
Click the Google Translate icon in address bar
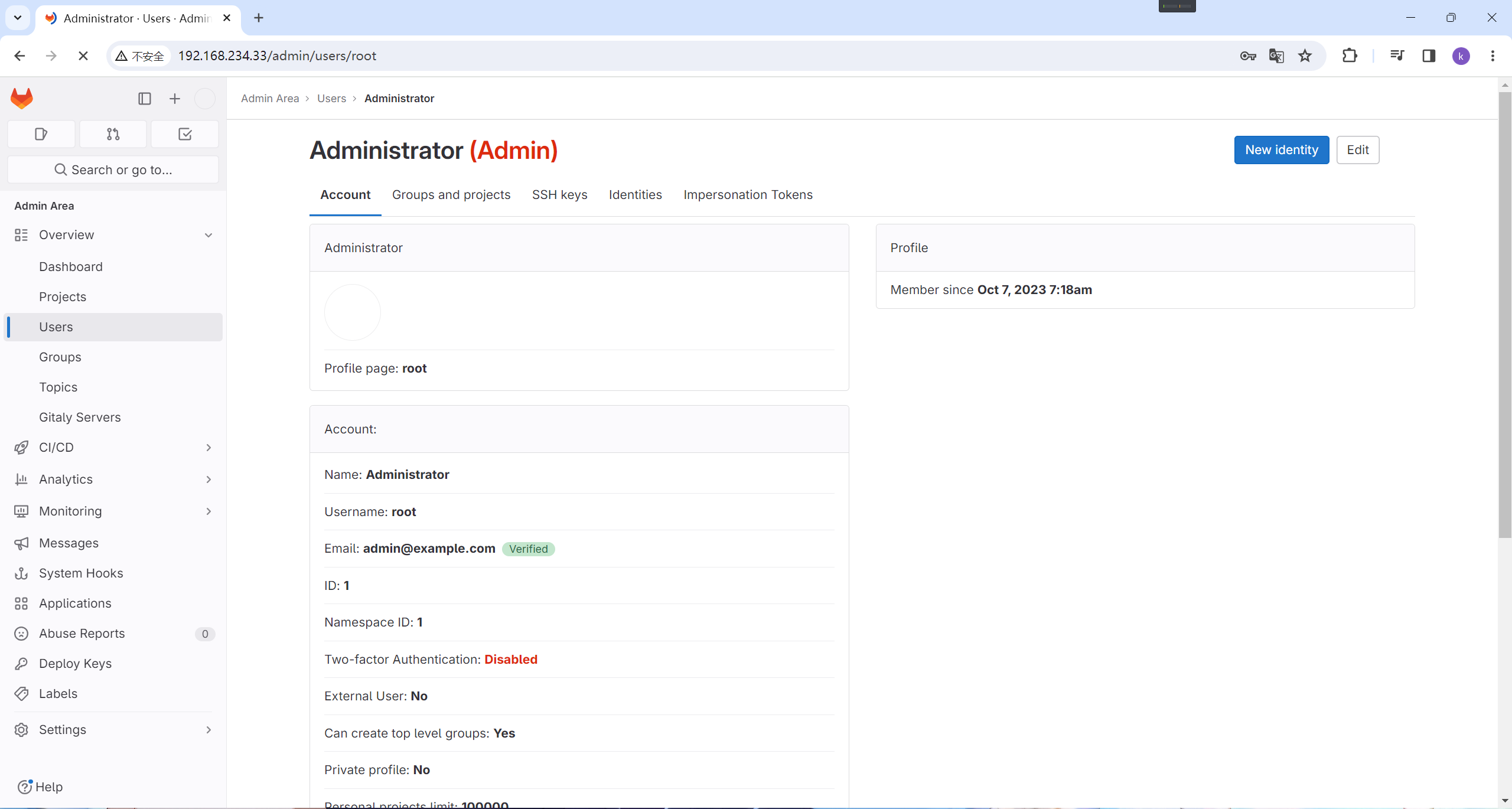[x=1276, y=56]
